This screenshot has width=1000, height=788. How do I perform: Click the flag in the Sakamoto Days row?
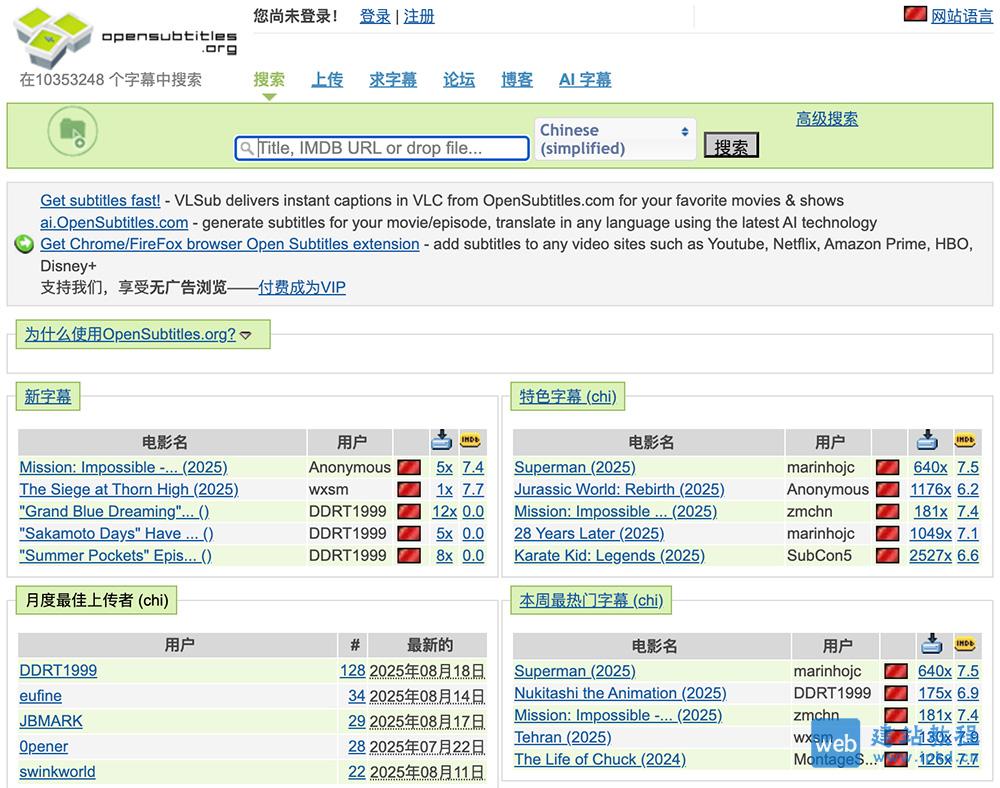(x=409, y=534)
